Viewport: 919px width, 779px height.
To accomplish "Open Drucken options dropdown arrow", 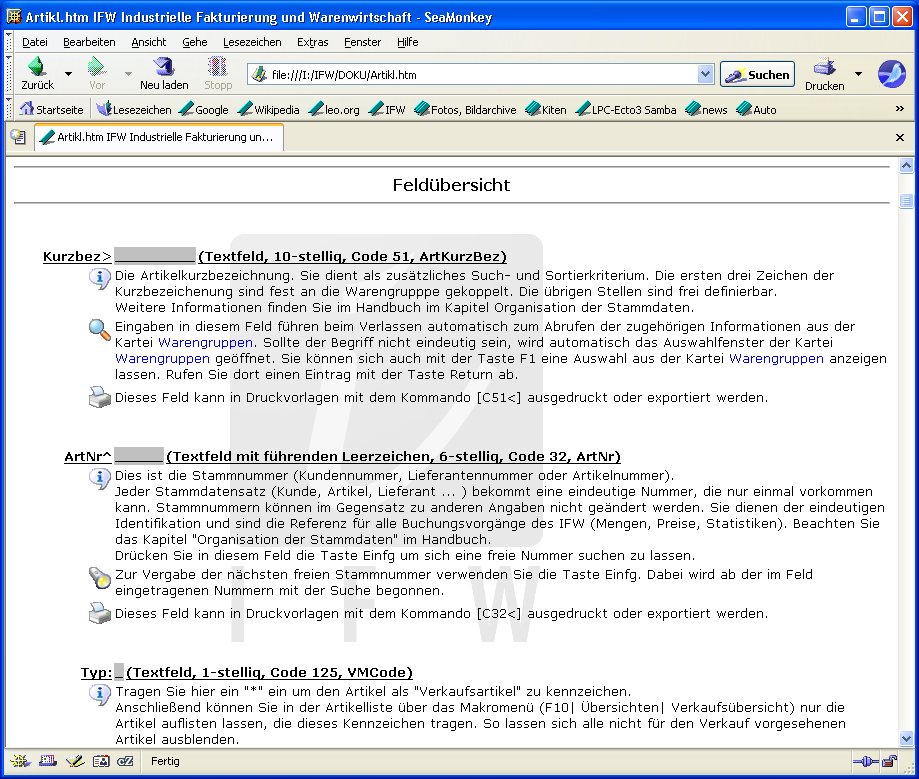I will tap(857, 74).
